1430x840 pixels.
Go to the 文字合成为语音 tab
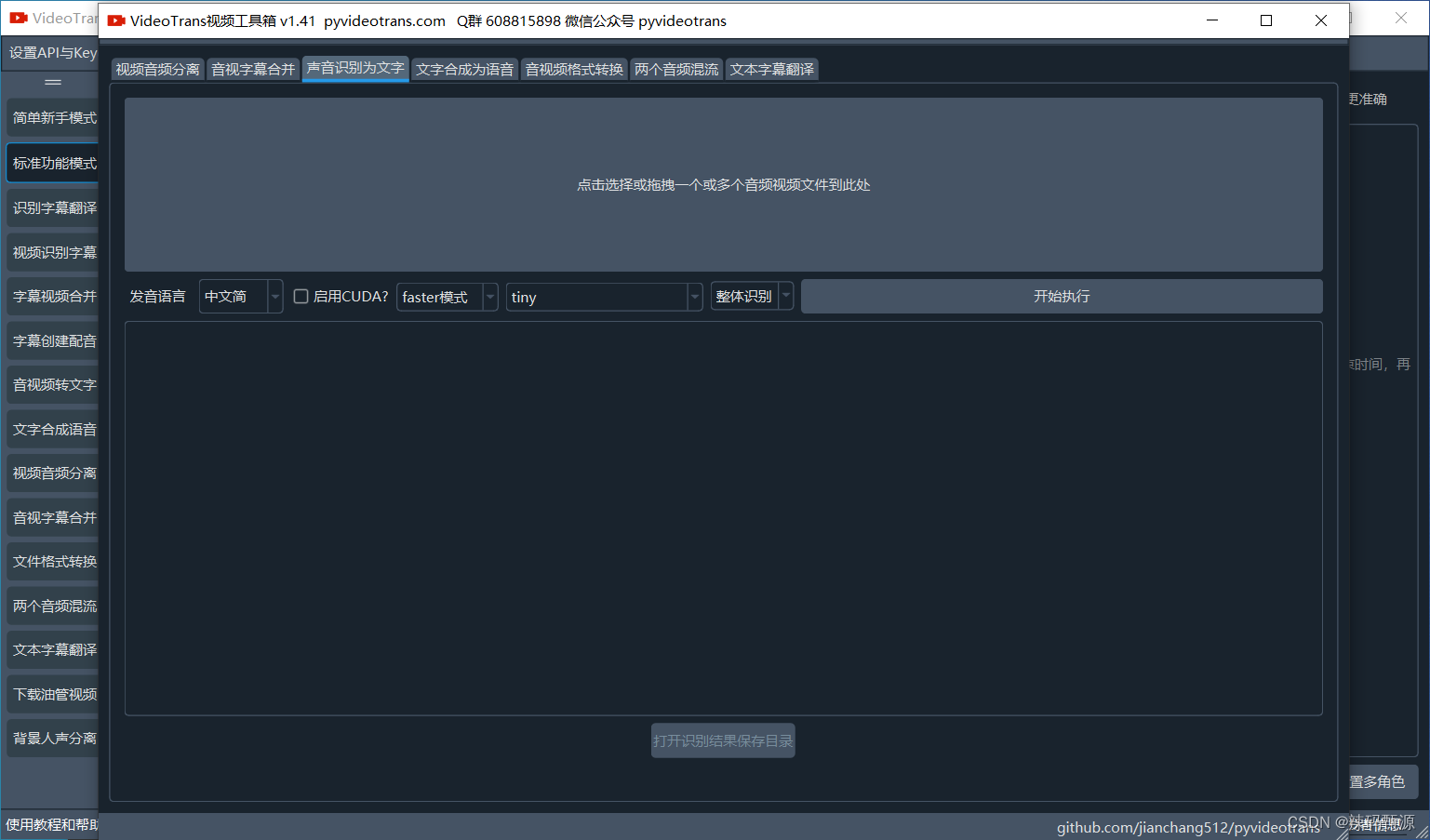[x=464, y=70]
